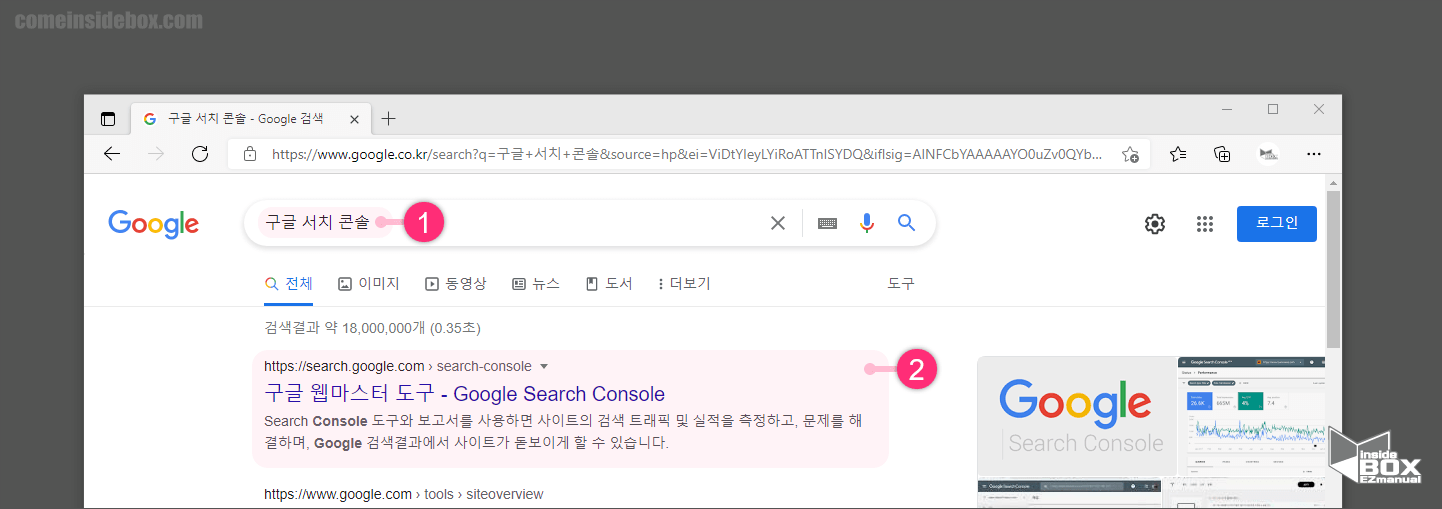Open Edge settings and more menu
The width and height of the screenshot is (1442, 509).
pyautogui.click(x=1314, y=154)
